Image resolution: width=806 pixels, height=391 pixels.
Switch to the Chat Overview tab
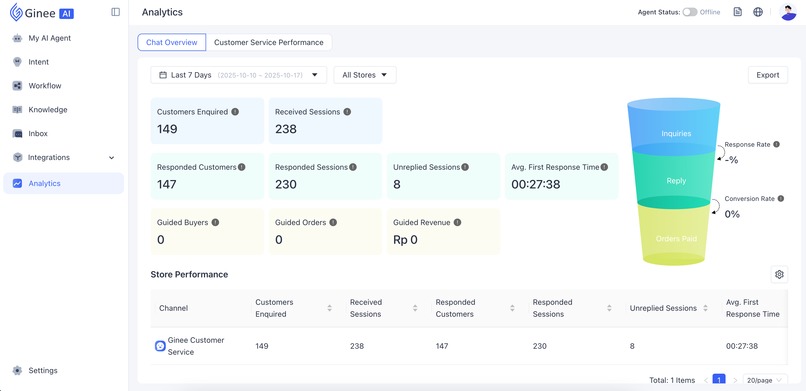pos(172,42)
